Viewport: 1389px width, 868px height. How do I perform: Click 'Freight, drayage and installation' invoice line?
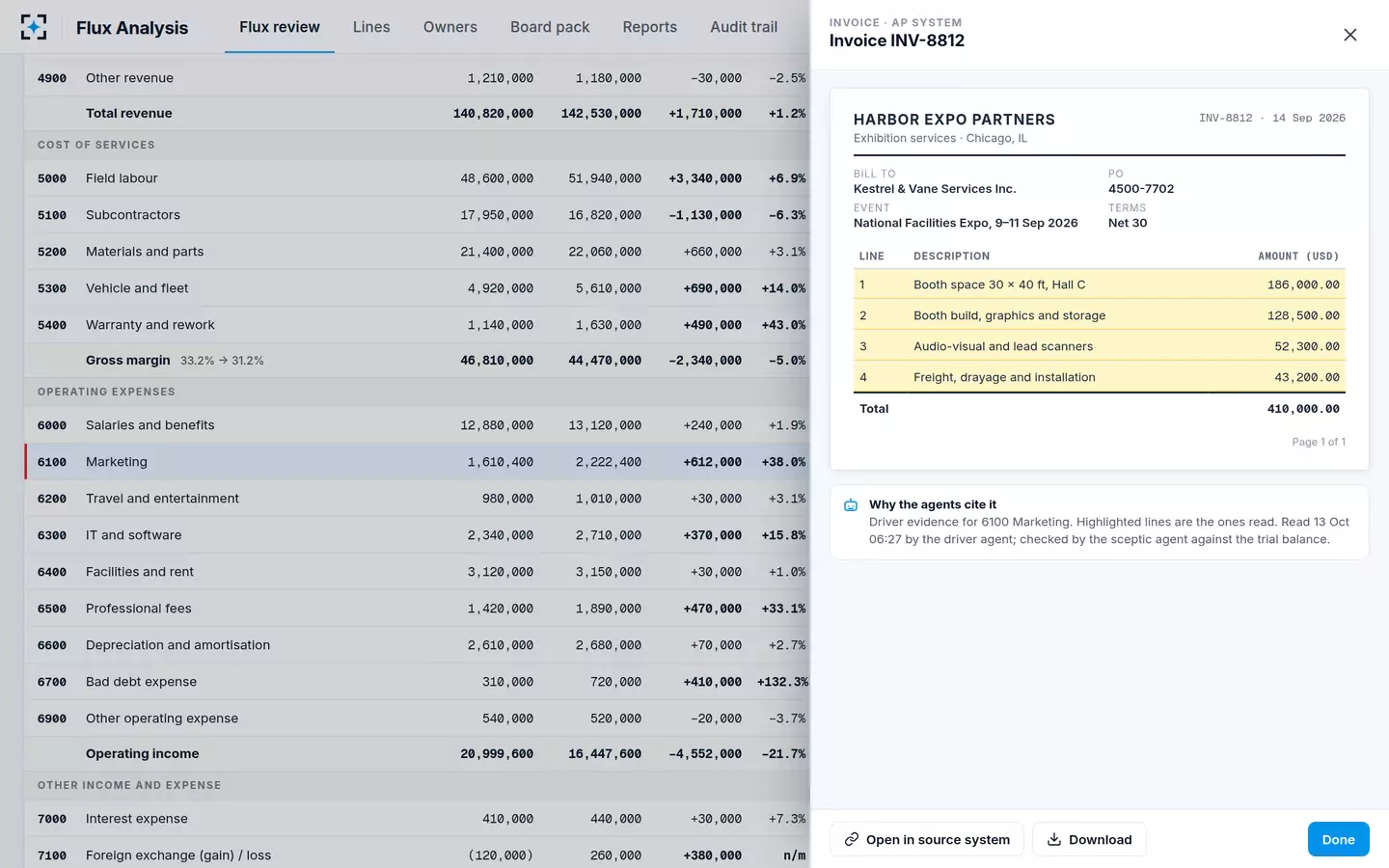pyautogui.click(x=1100, y=377)
